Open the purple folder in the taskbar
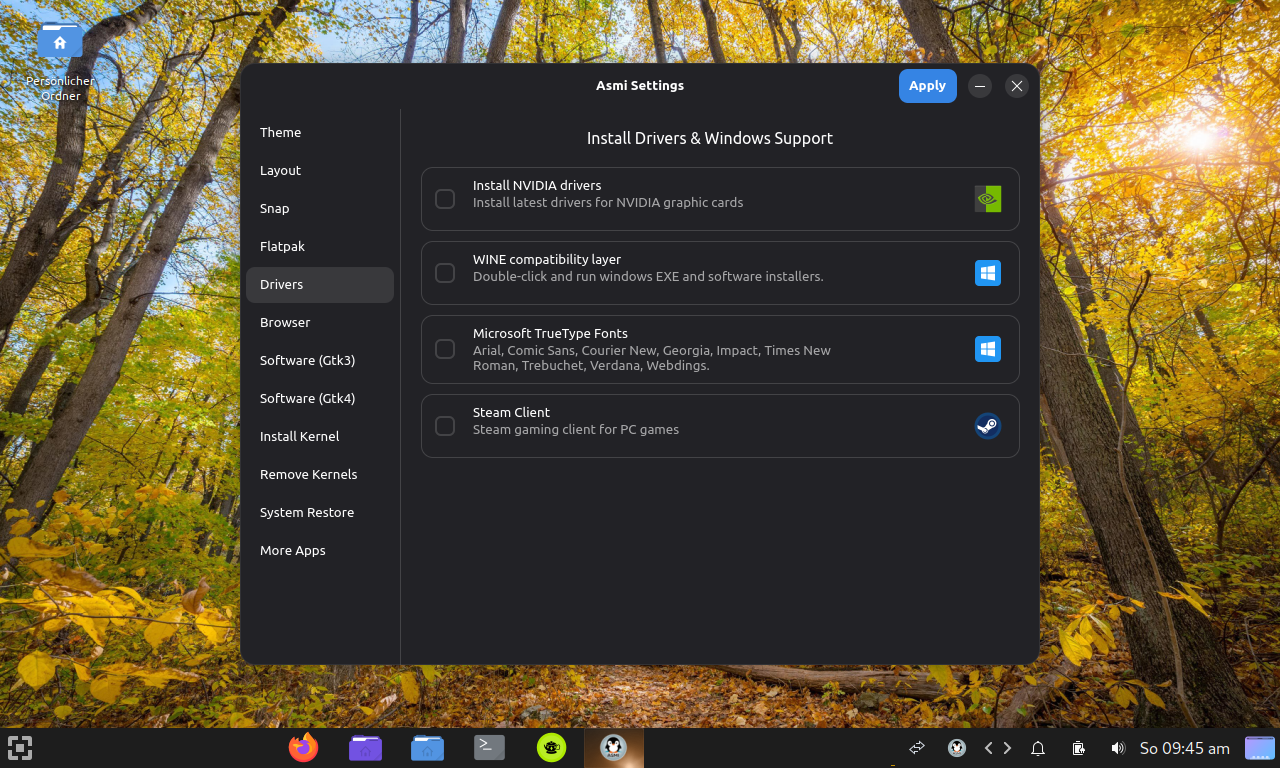This screenshot has height=768, width=1280. tap(365, 747)
